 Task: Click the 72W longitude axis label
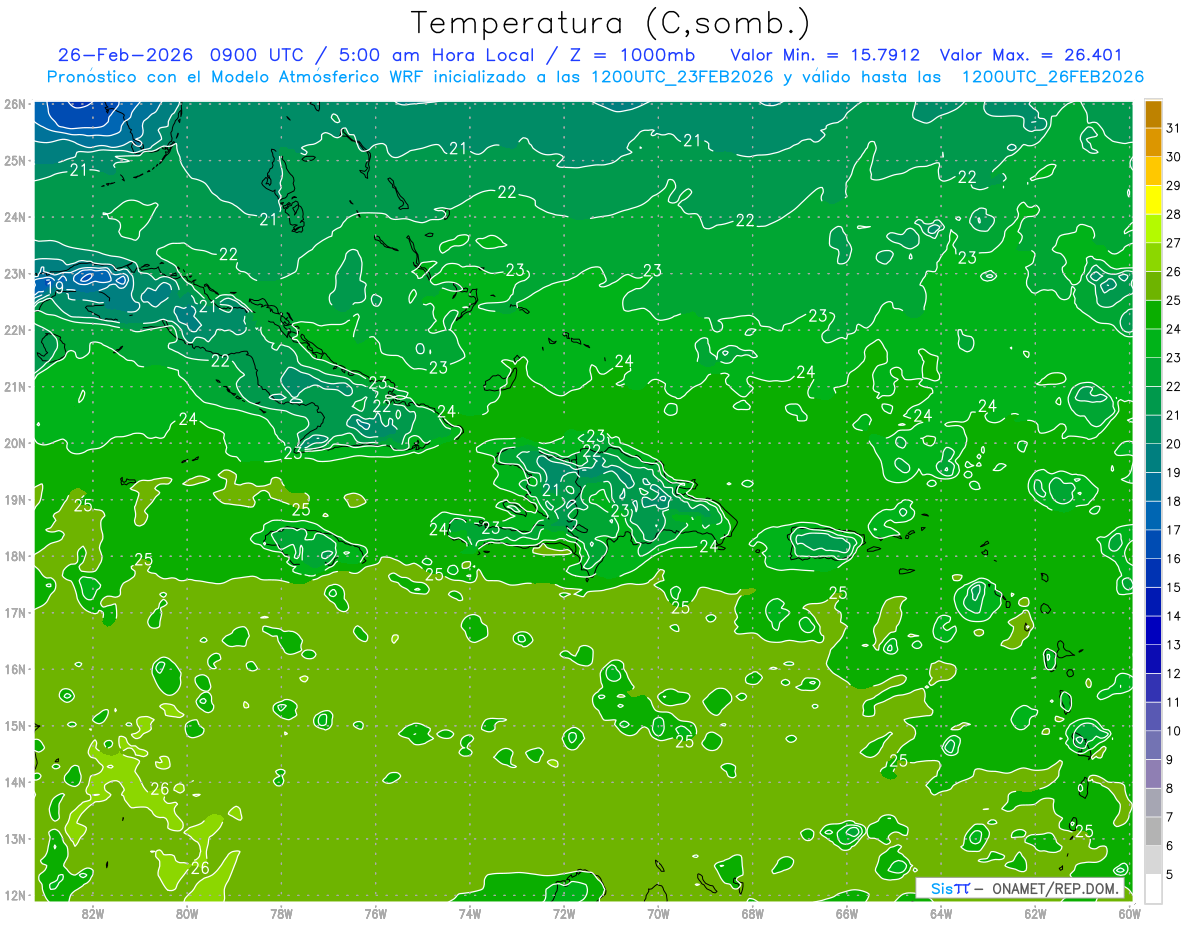(x=564, y=913)
